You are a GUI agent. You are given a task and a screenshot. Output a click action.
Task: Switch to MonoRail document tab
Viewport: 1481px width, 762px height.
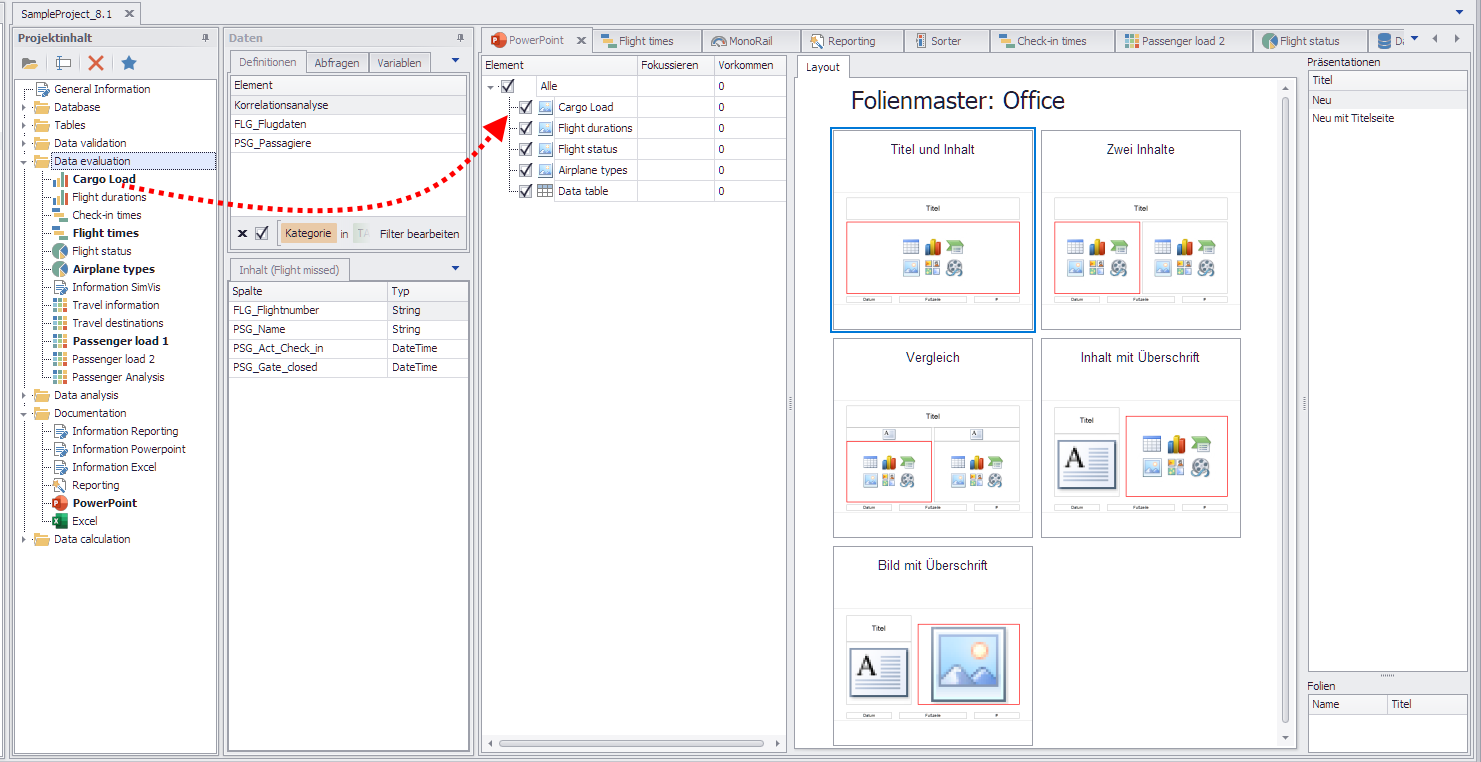click(x=750, y=41)
